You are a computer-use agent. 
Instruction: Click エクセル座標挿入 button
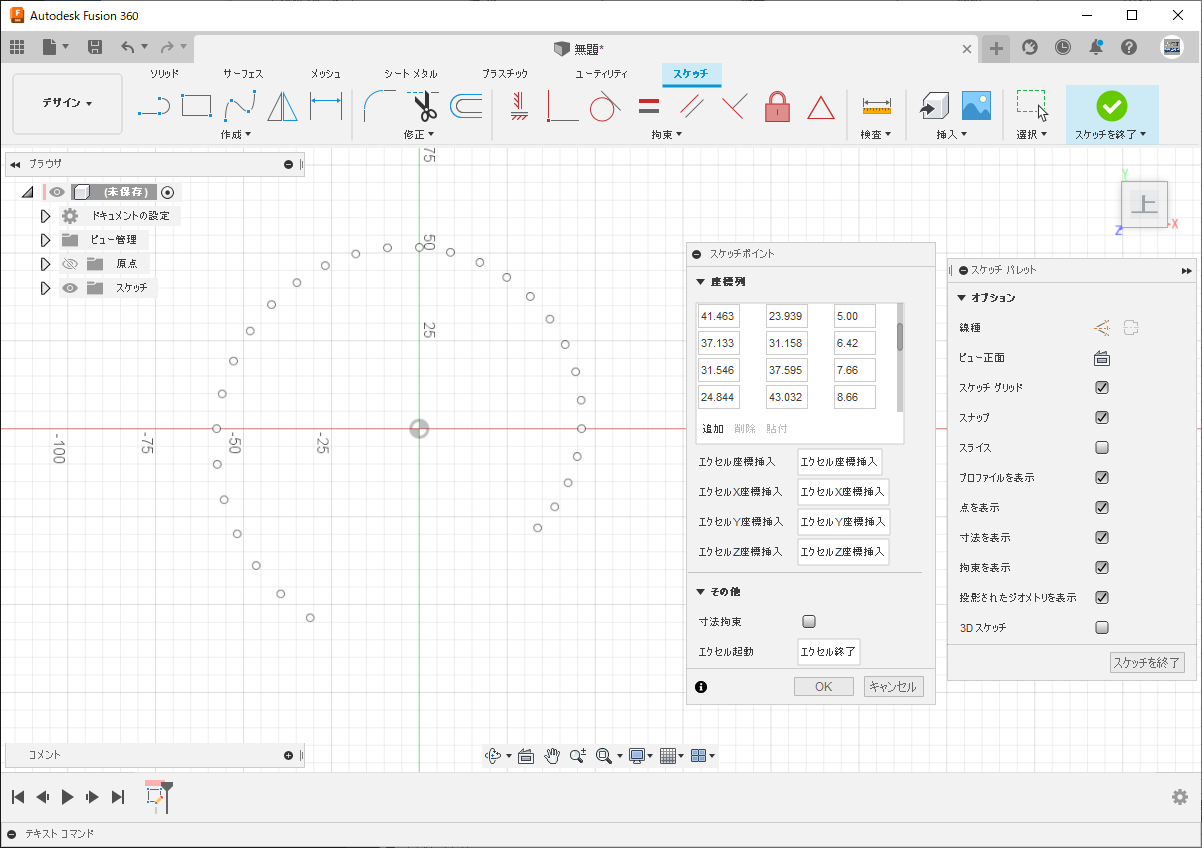click(x=840, y=462)
